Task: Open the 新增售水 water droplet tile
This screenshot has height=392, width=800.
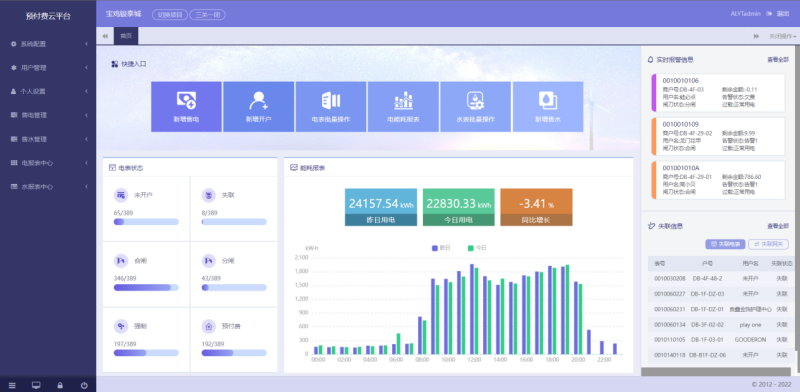Action: (x=548, y=107)
